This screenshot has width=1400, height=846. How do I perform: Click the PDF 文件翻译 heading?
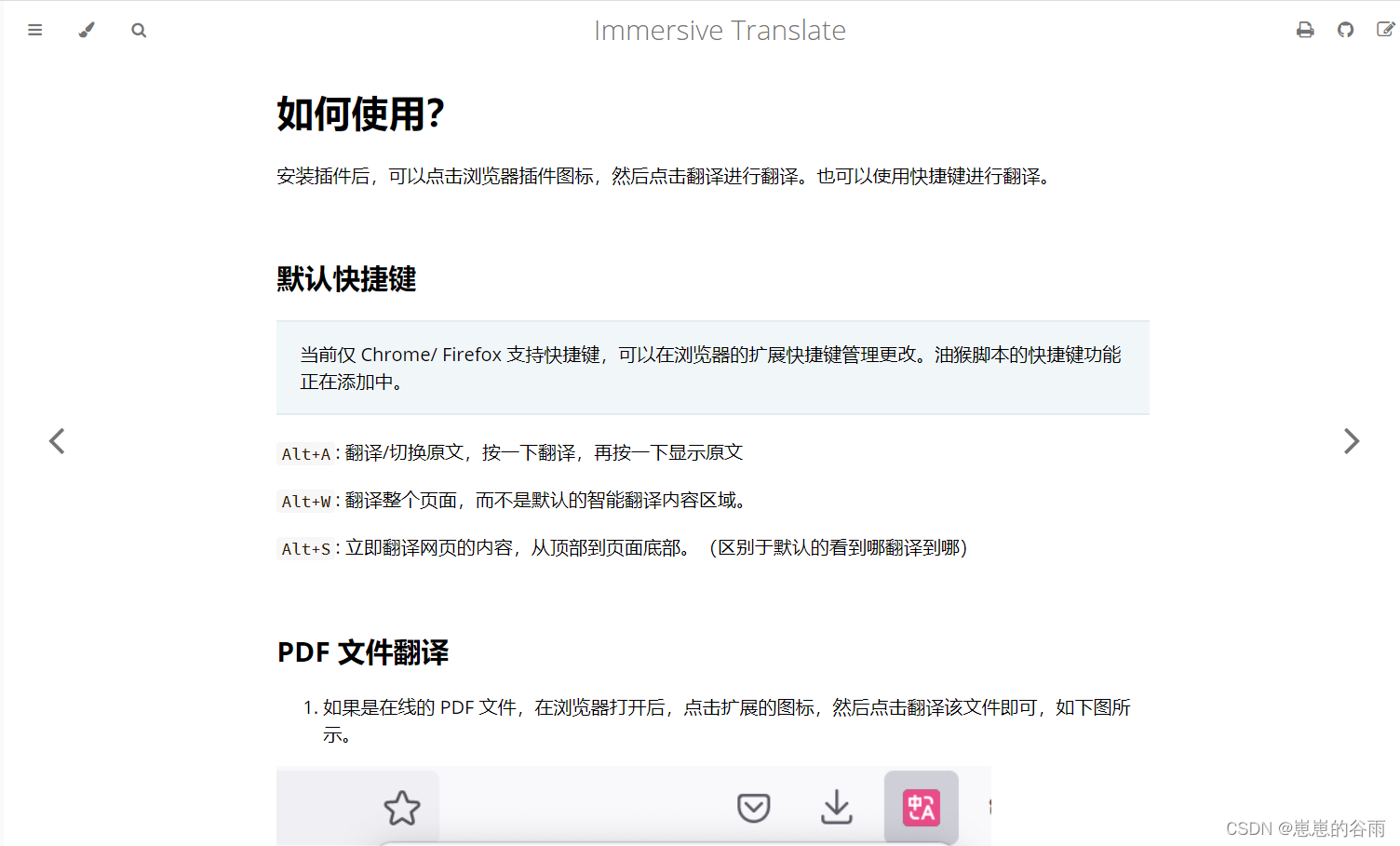[363, 652]
